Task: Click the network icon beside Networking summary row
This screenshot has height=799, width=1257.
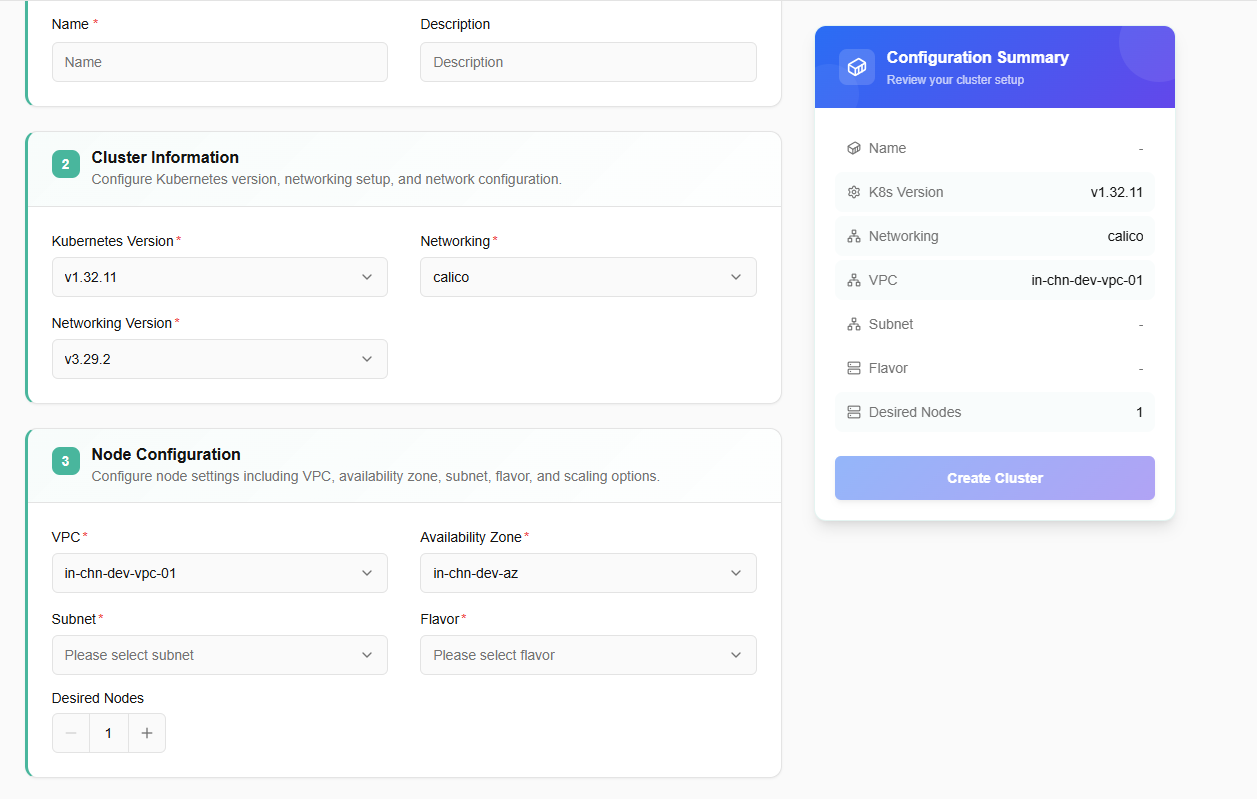Action: coord(853,236)
